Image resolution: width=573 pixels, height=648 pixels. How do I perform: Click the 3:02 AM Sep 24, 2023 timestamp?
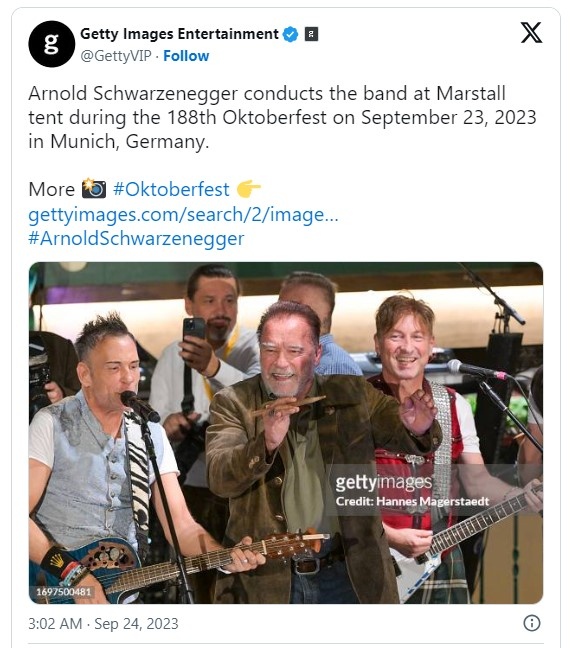pyautogui.click(x=103, y=624)
